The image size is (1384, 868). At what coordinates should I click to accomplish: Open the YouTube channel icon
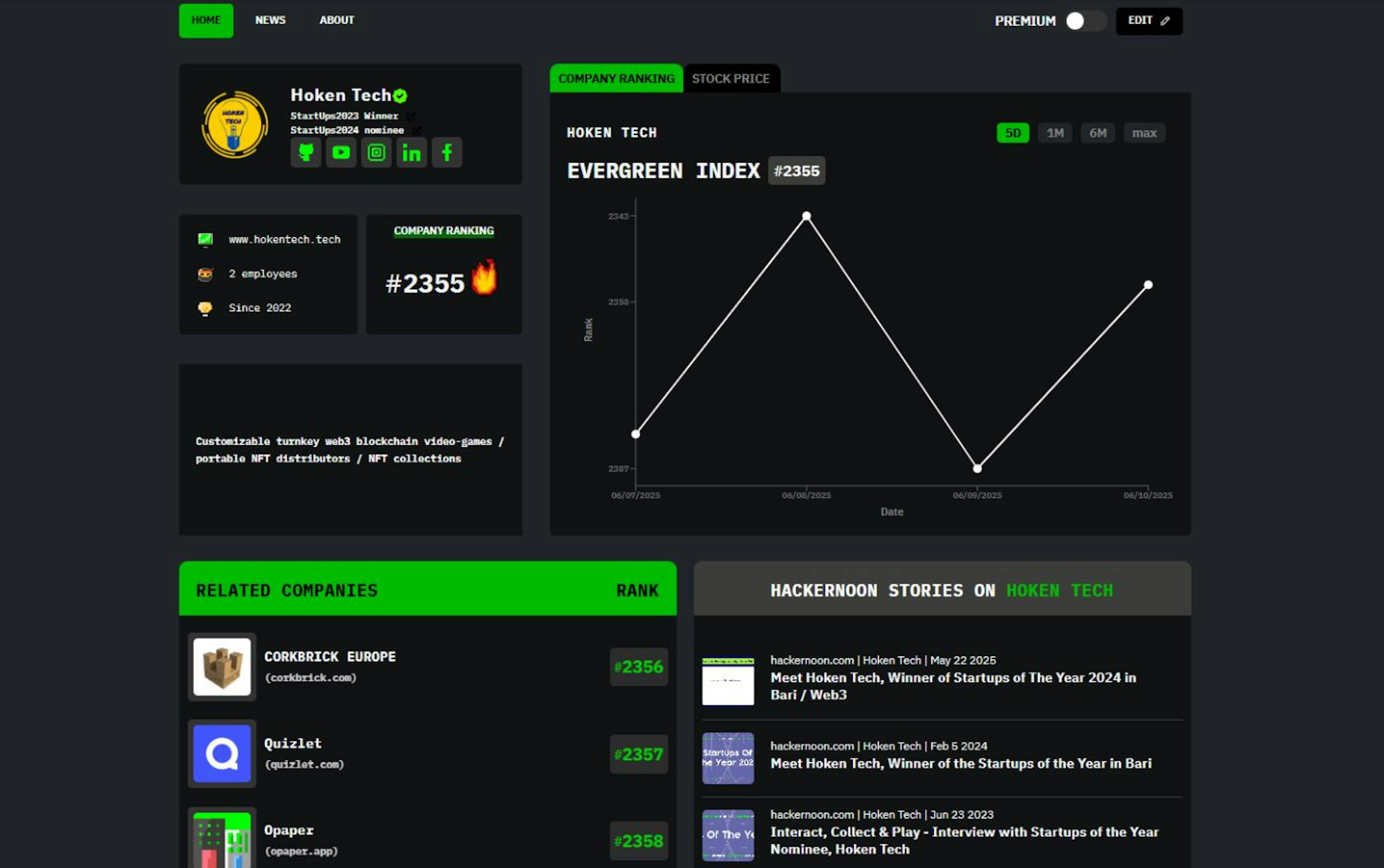pyautogui.click(x=341, y=153)
